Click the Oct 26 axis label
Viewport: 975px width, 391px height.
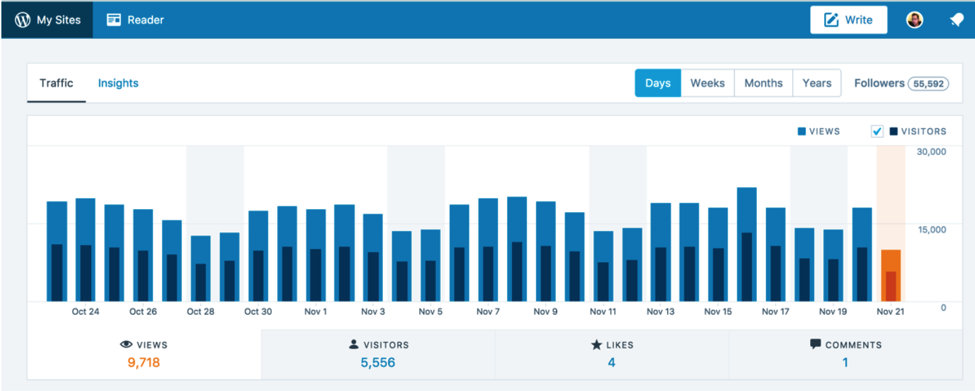coord(143,312)
